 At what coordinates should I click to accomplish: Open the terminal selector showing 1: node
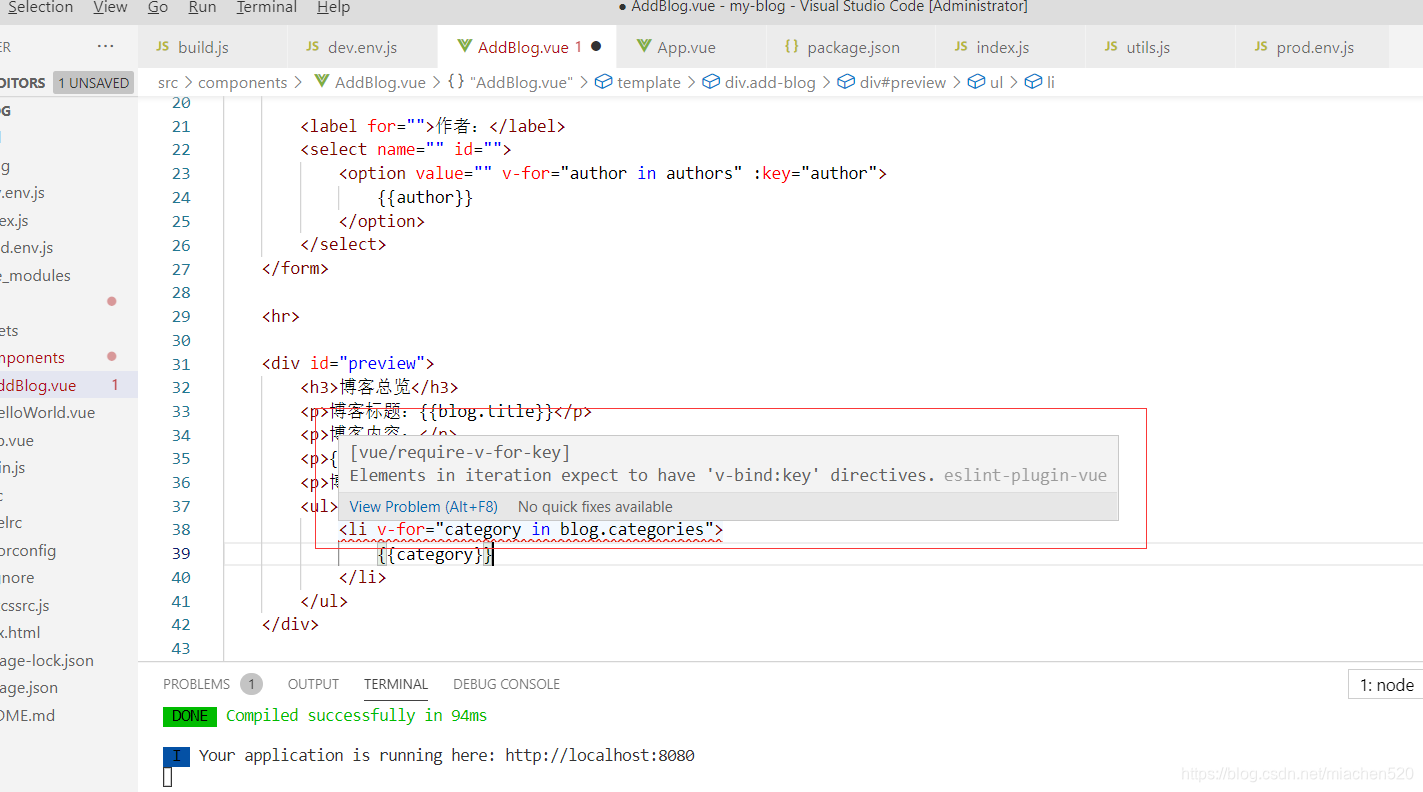tap(1386, 684)
